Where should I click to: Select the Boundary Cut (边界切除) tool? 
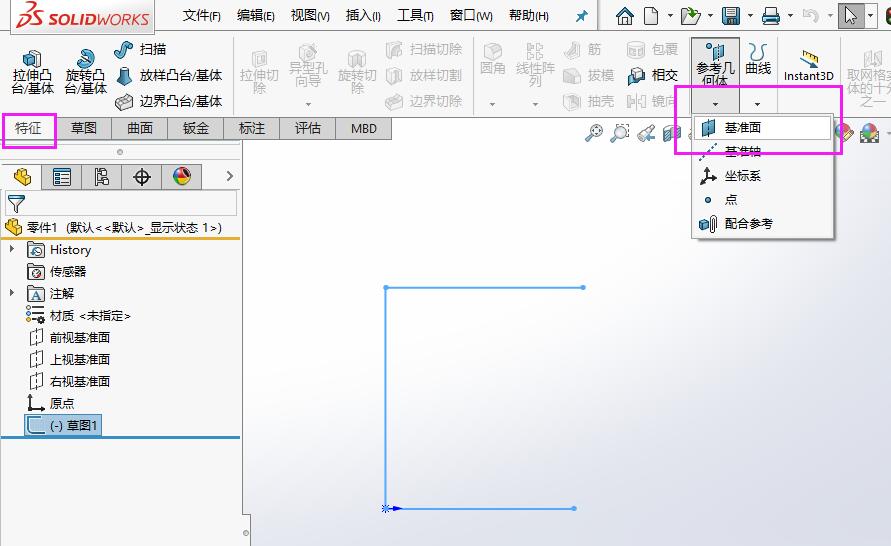point(424,101)
